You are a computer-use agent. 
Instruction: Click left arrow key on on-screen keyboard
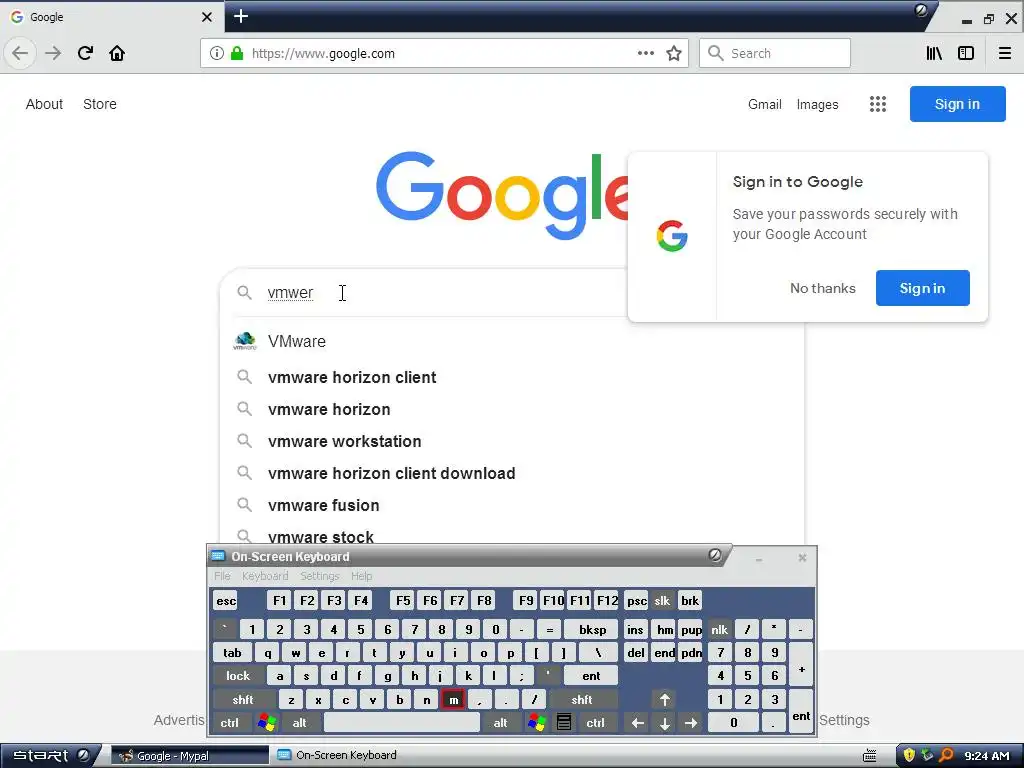tap(637, 723)
